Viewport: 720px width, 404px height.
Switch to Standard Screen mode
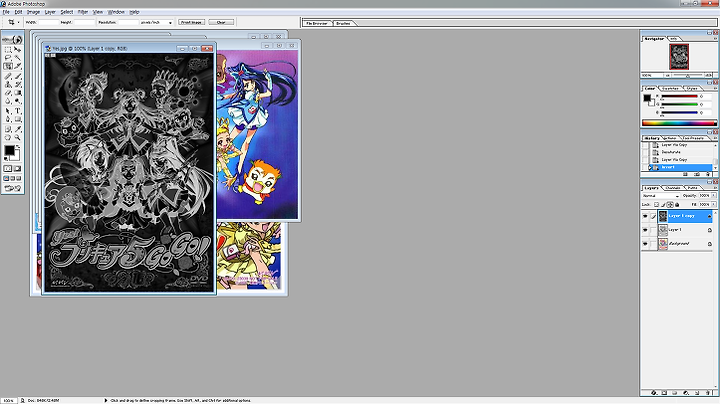click(x=6, y=179)
